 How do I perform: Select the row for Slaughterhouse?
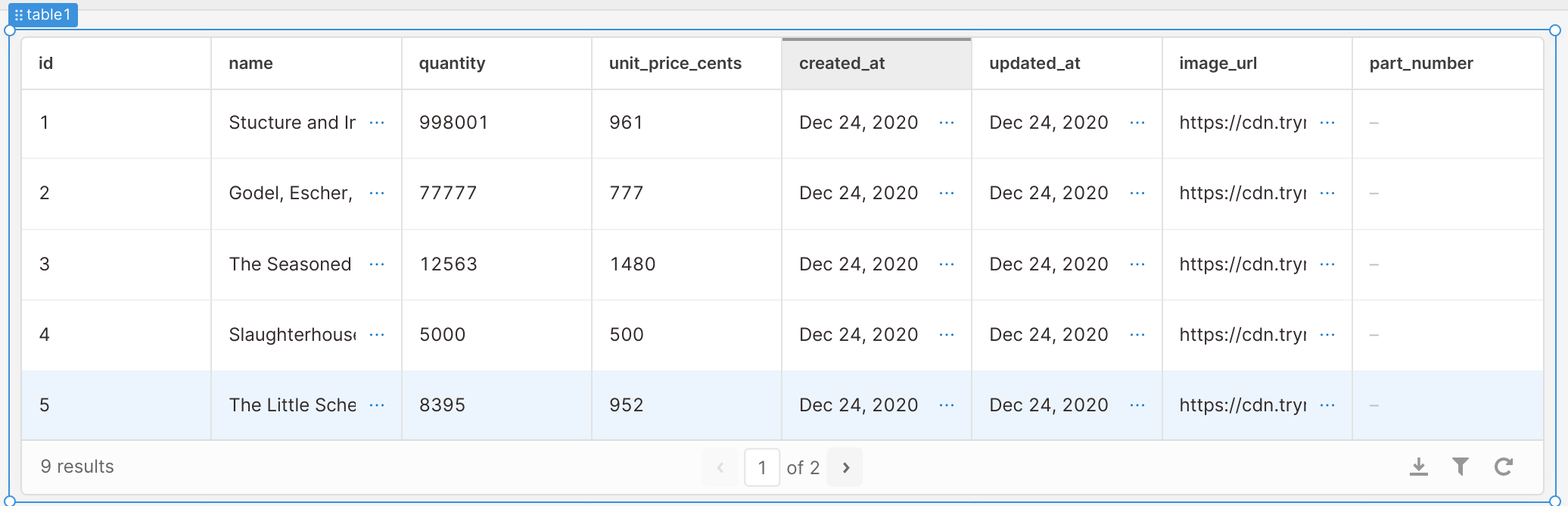pos(114,334)
